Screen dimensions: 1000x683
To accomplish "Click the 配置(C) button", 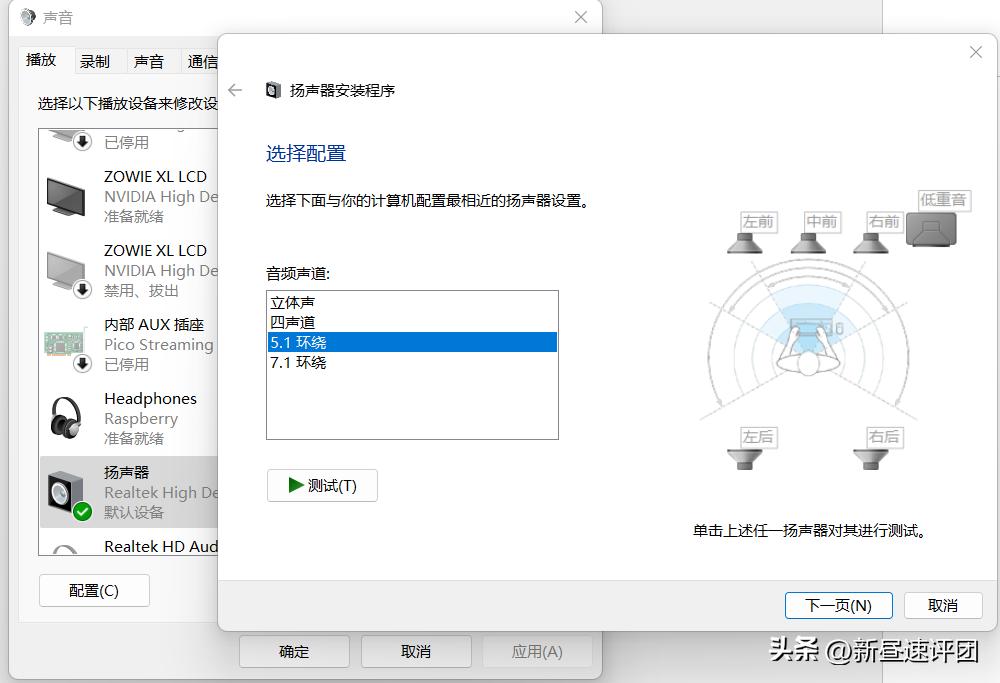I will pos(94,590).
